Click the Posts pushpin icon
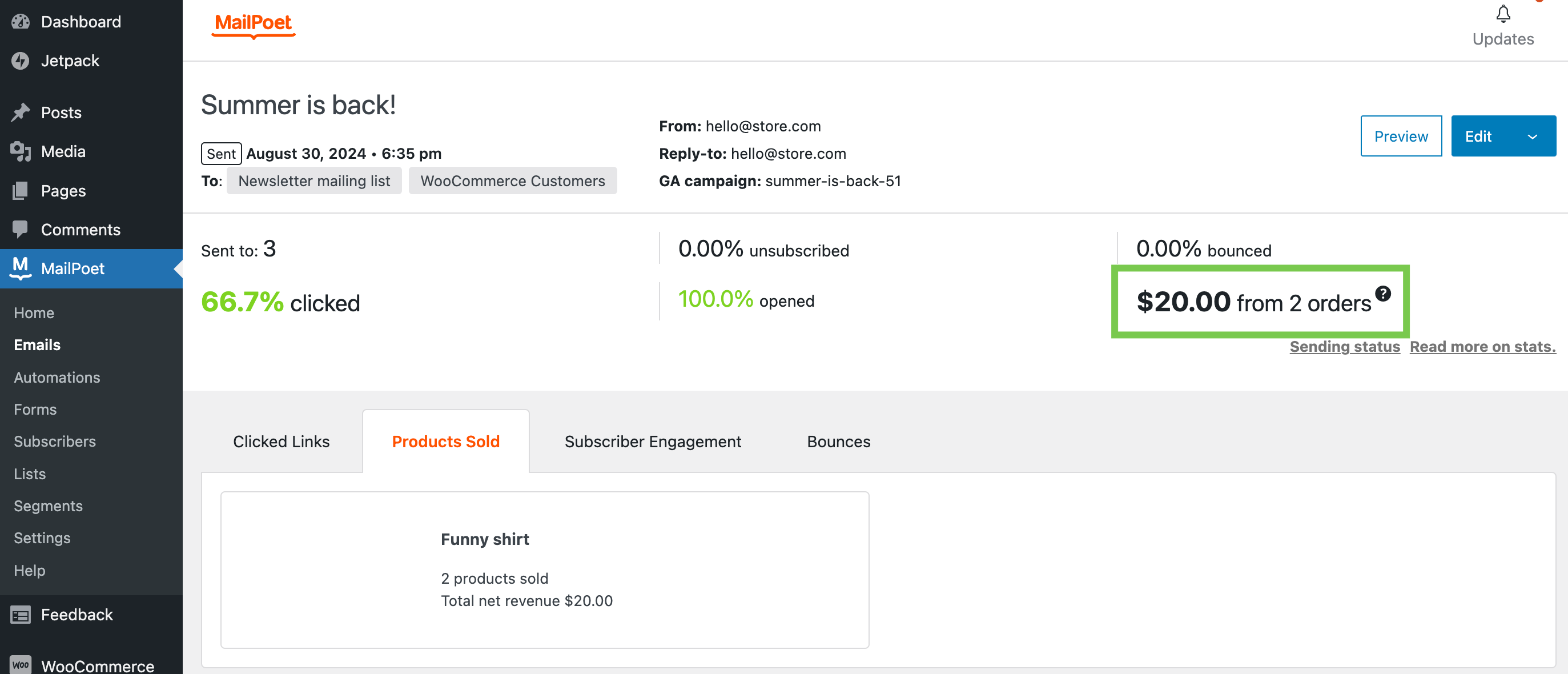This screenshot has width=1568, height=674. coord(20,113)
